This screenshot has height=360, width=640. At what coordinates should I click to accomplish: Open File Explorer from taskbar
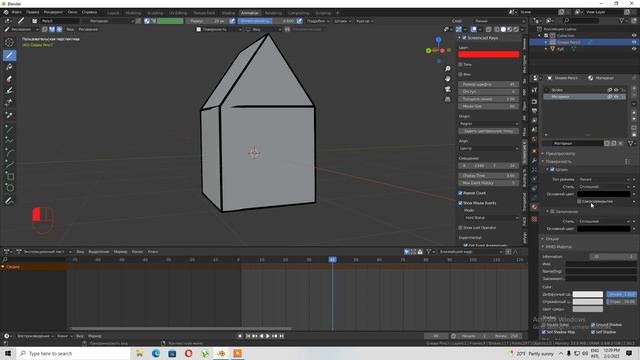(x=139, y=353)
